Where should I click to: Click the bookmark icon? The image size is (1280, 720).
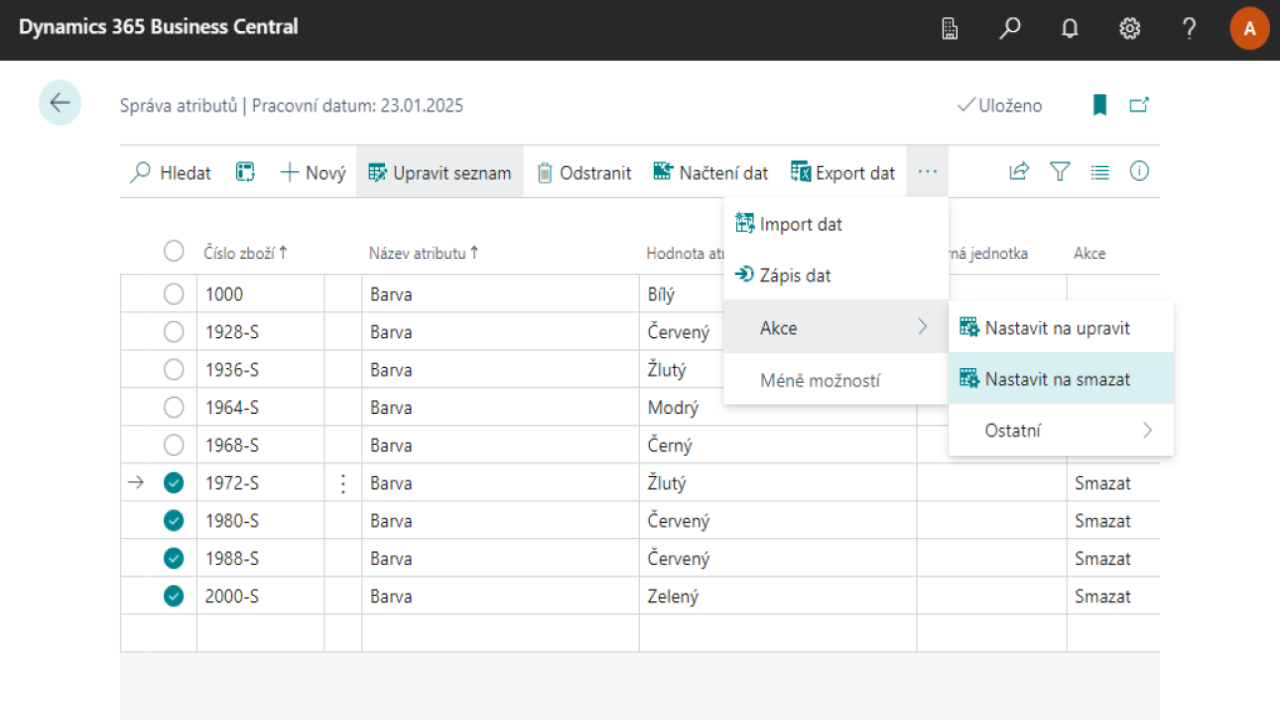click(1100, 105)
